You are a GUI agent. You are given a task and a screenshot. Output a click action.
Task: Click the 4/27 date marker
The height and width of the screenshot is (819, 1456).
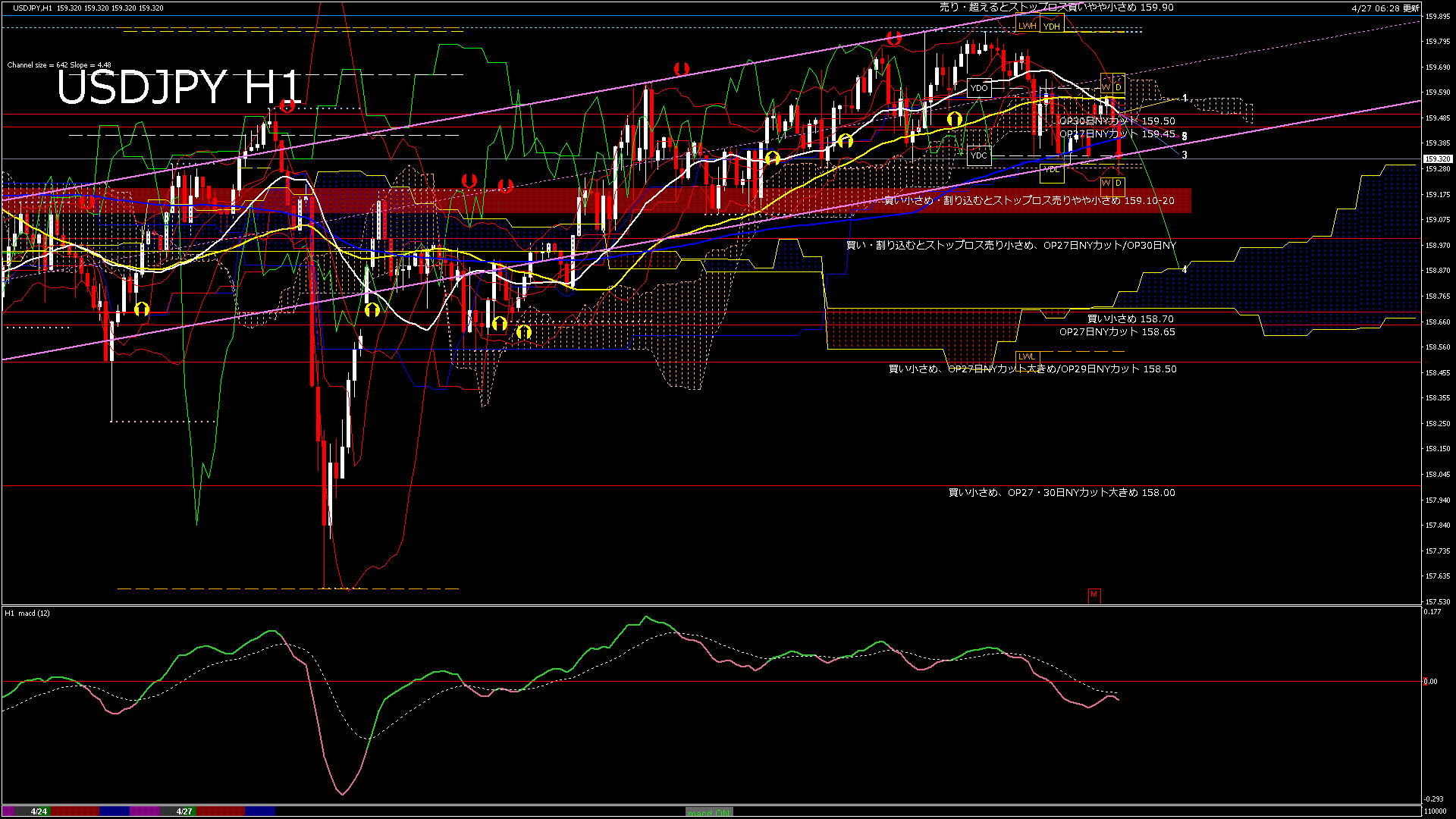(184, 811)
